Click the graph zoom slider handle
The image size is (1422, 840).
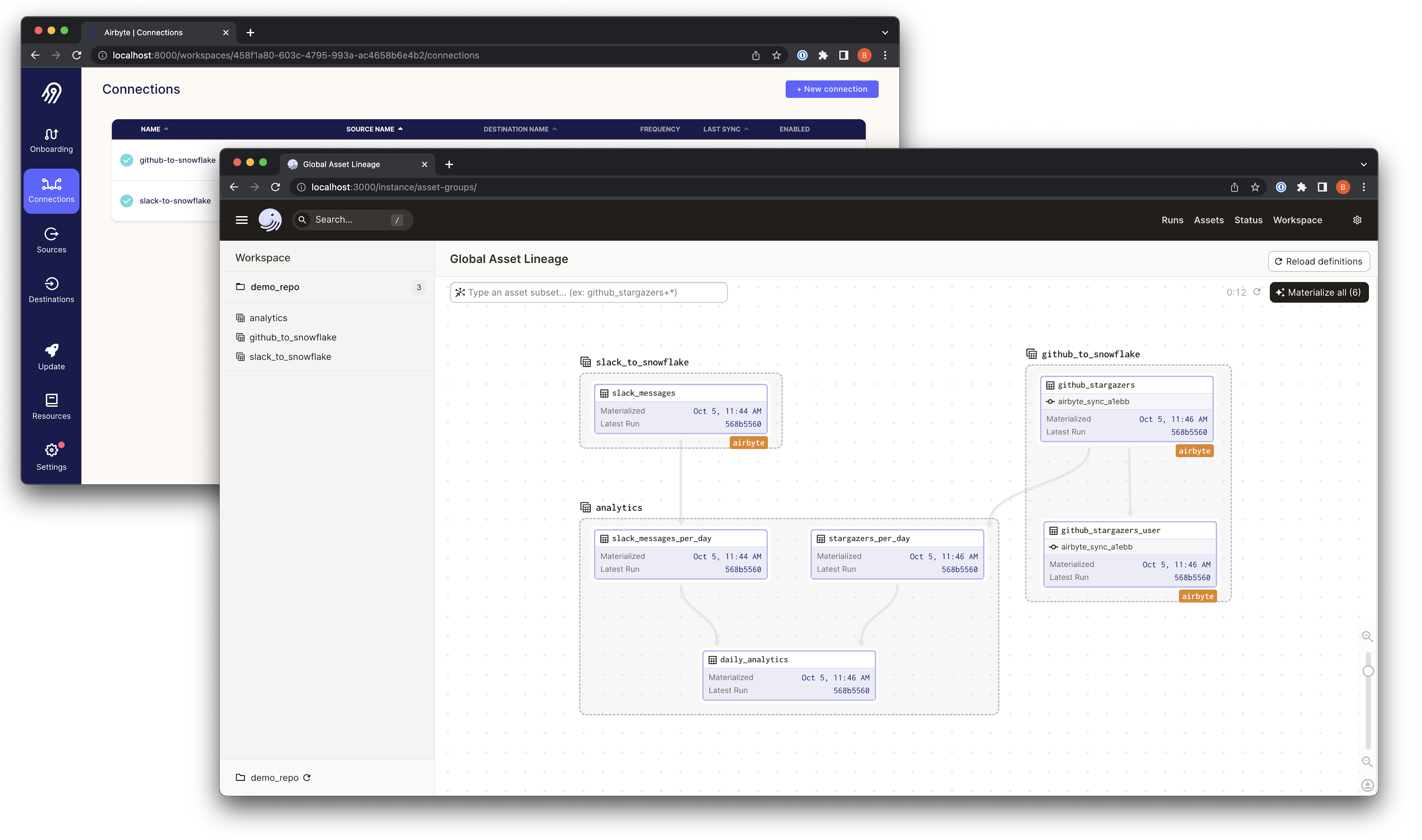click(x=1368, y=671)
